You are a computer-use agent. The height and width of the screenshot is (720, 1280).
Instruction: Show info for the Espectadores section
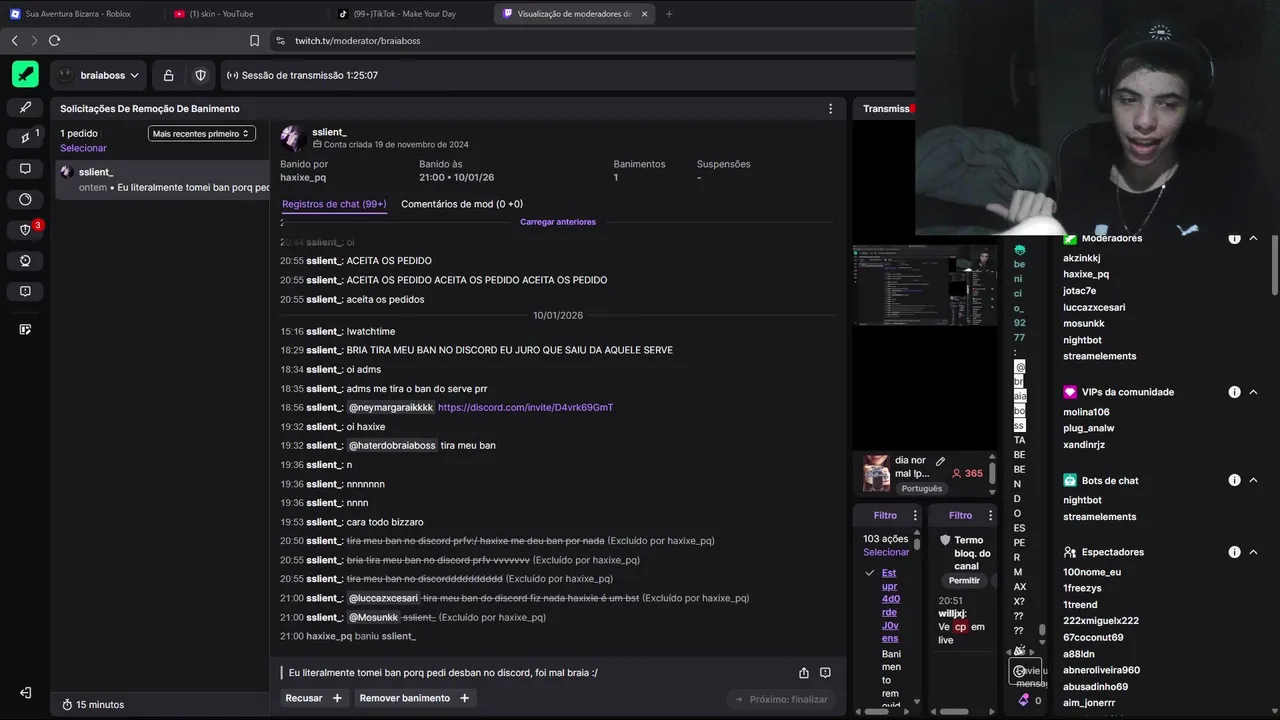[1234, 552]
